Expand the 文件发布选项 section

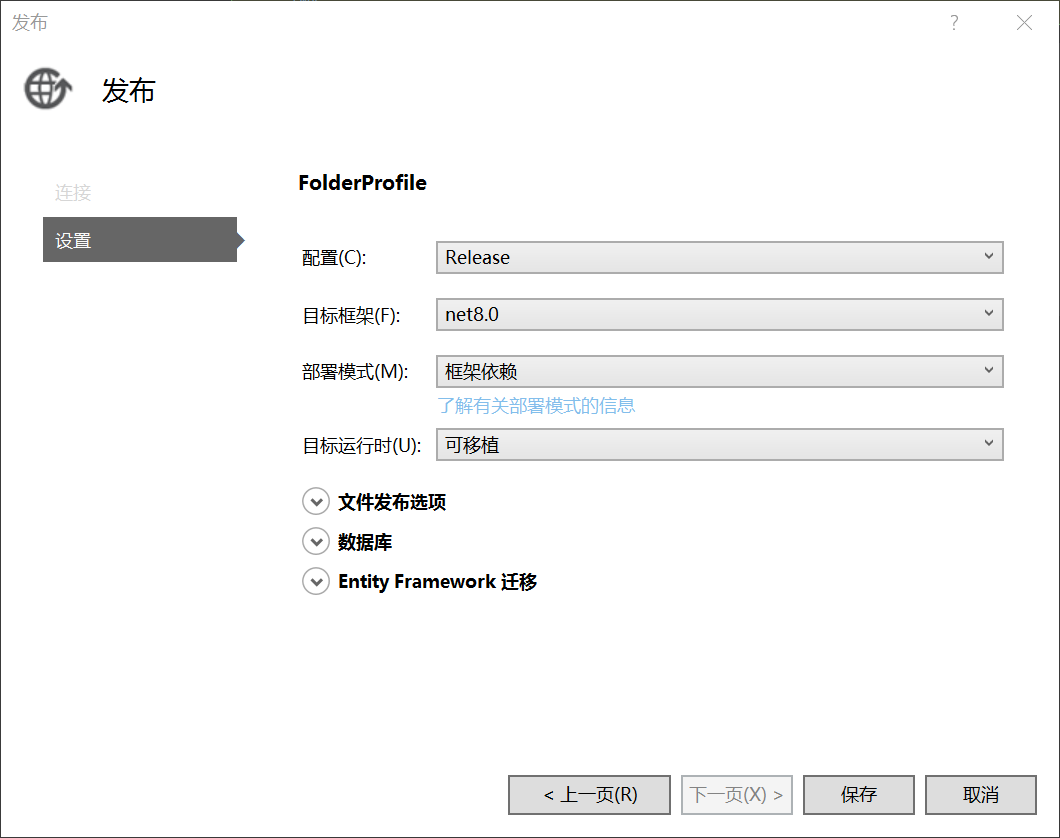(x=316, y=501)
